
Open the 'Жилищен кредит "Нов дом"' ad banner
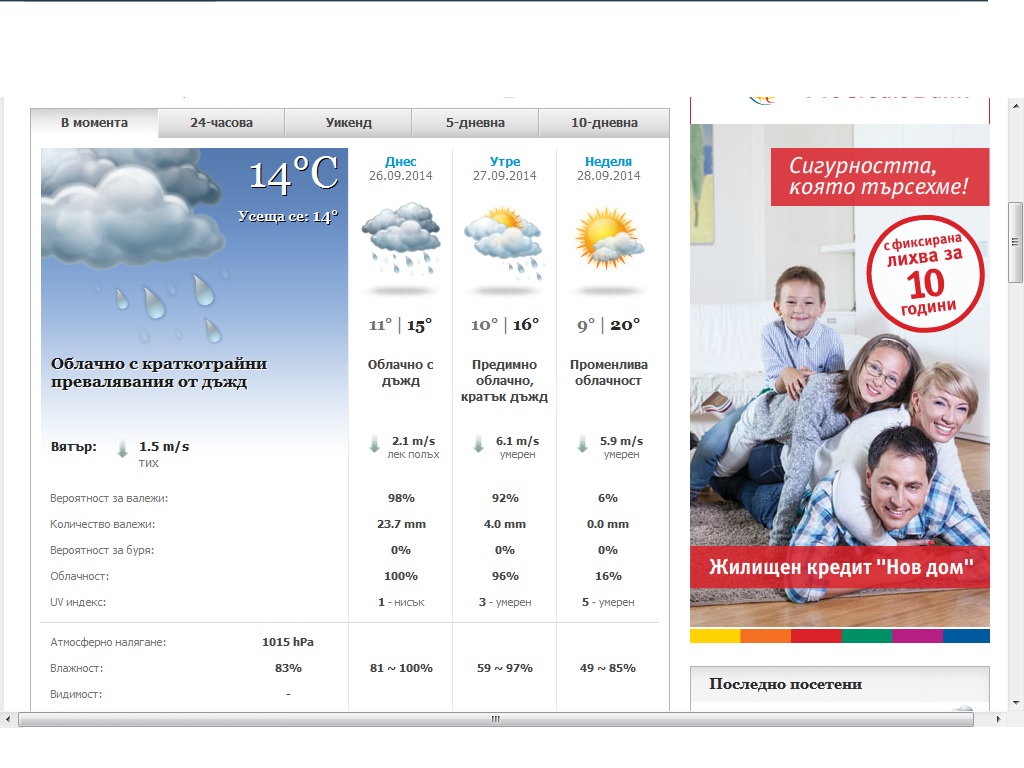tap(840, 567)
